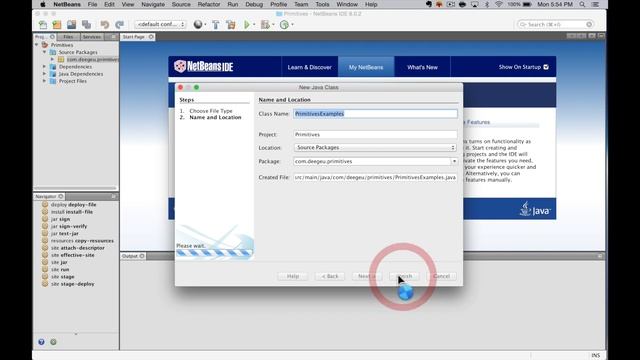Switch to the Services tab
The height and width of the screenshot is (360, 640).
pyautogui.click(x=92, y=37)
